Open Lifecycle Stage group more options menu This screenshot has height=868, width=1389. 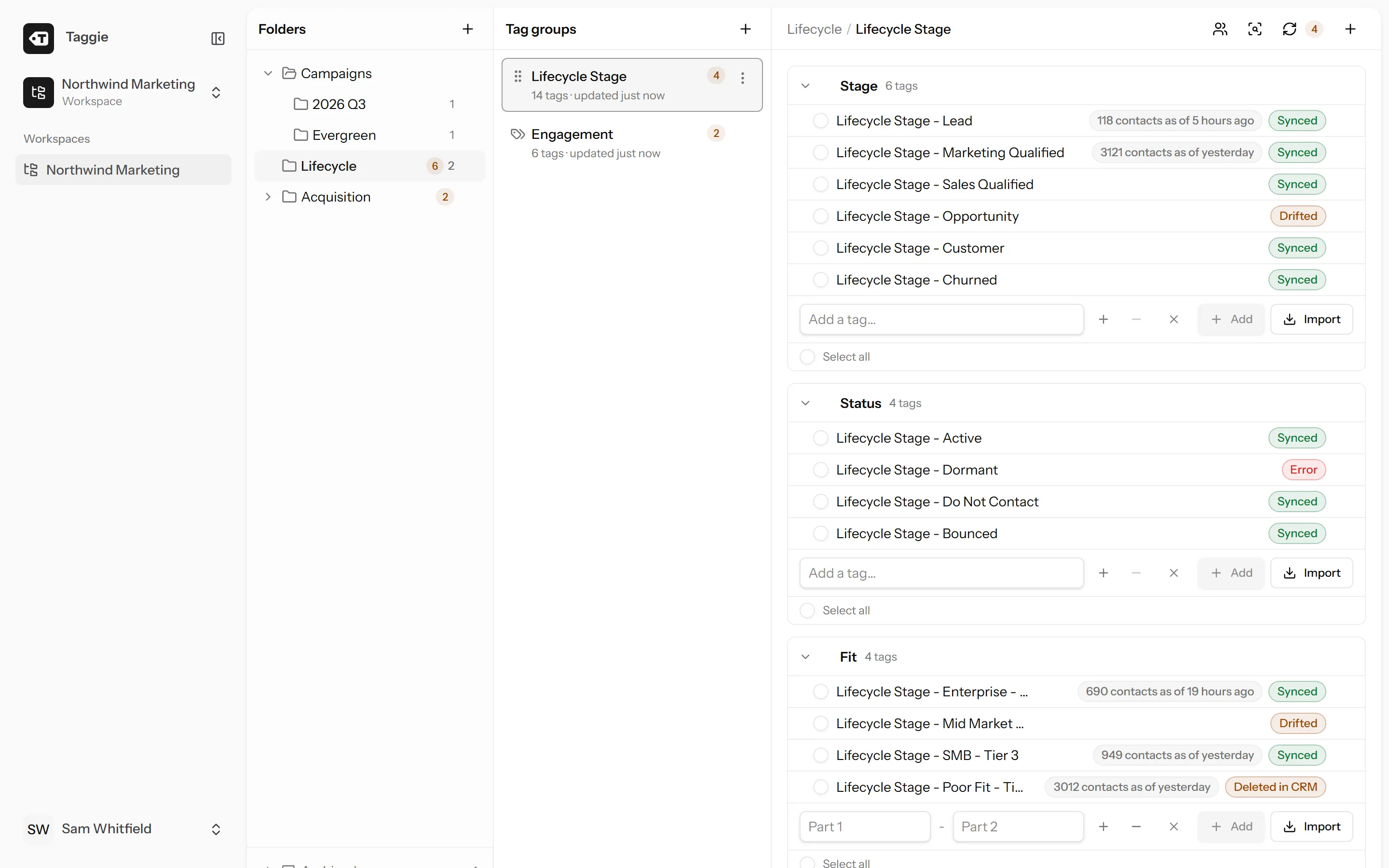click(743, 78)
